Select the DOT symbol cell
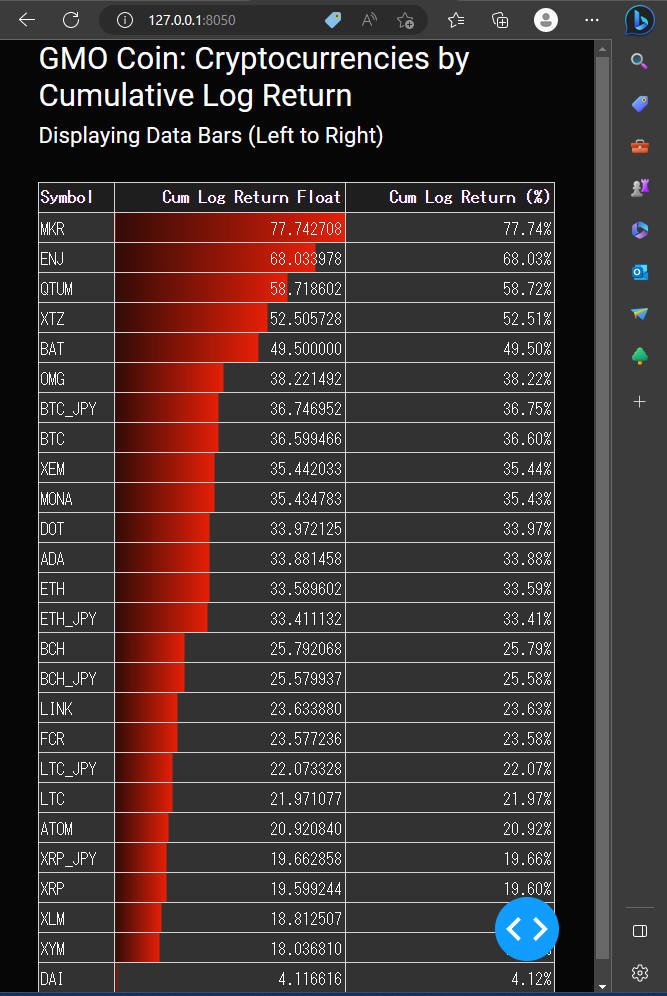 point(76,528)
